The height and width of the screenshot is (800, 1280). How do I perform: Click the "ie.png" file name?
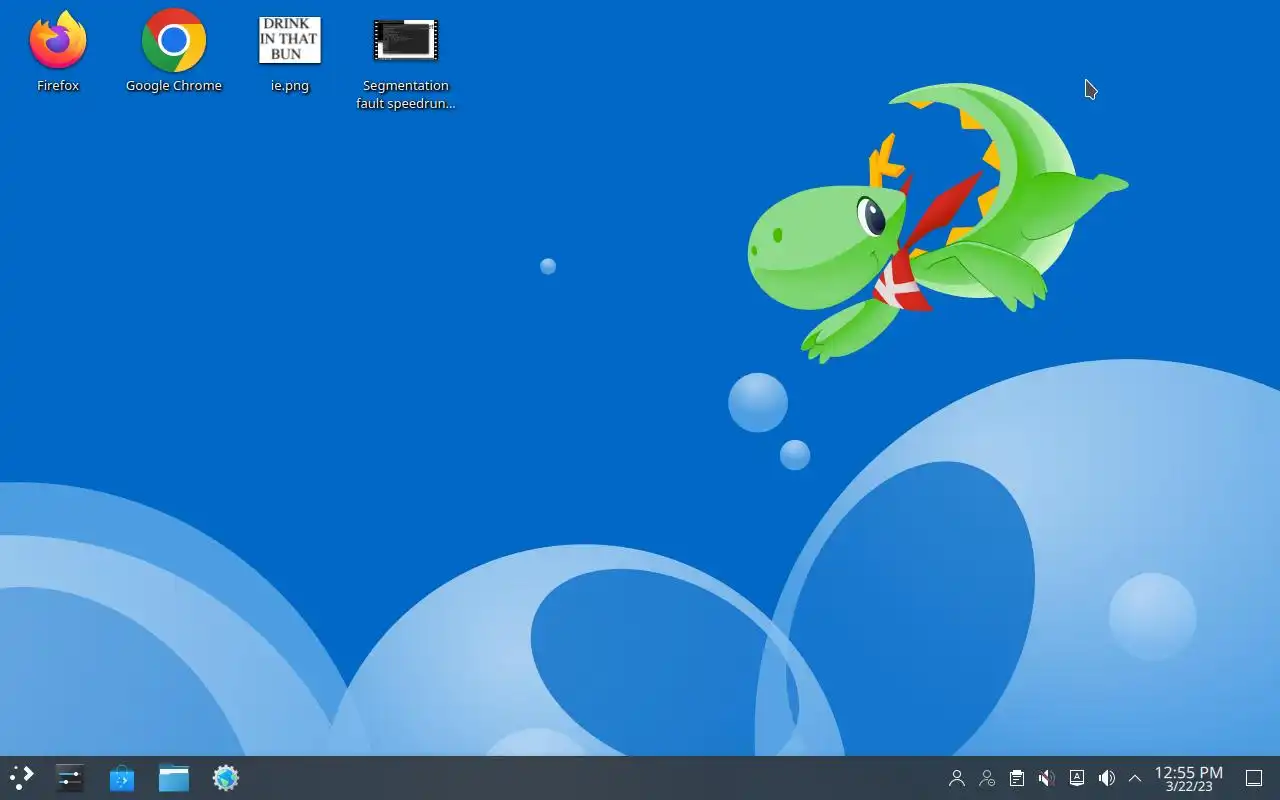point(290,86)
